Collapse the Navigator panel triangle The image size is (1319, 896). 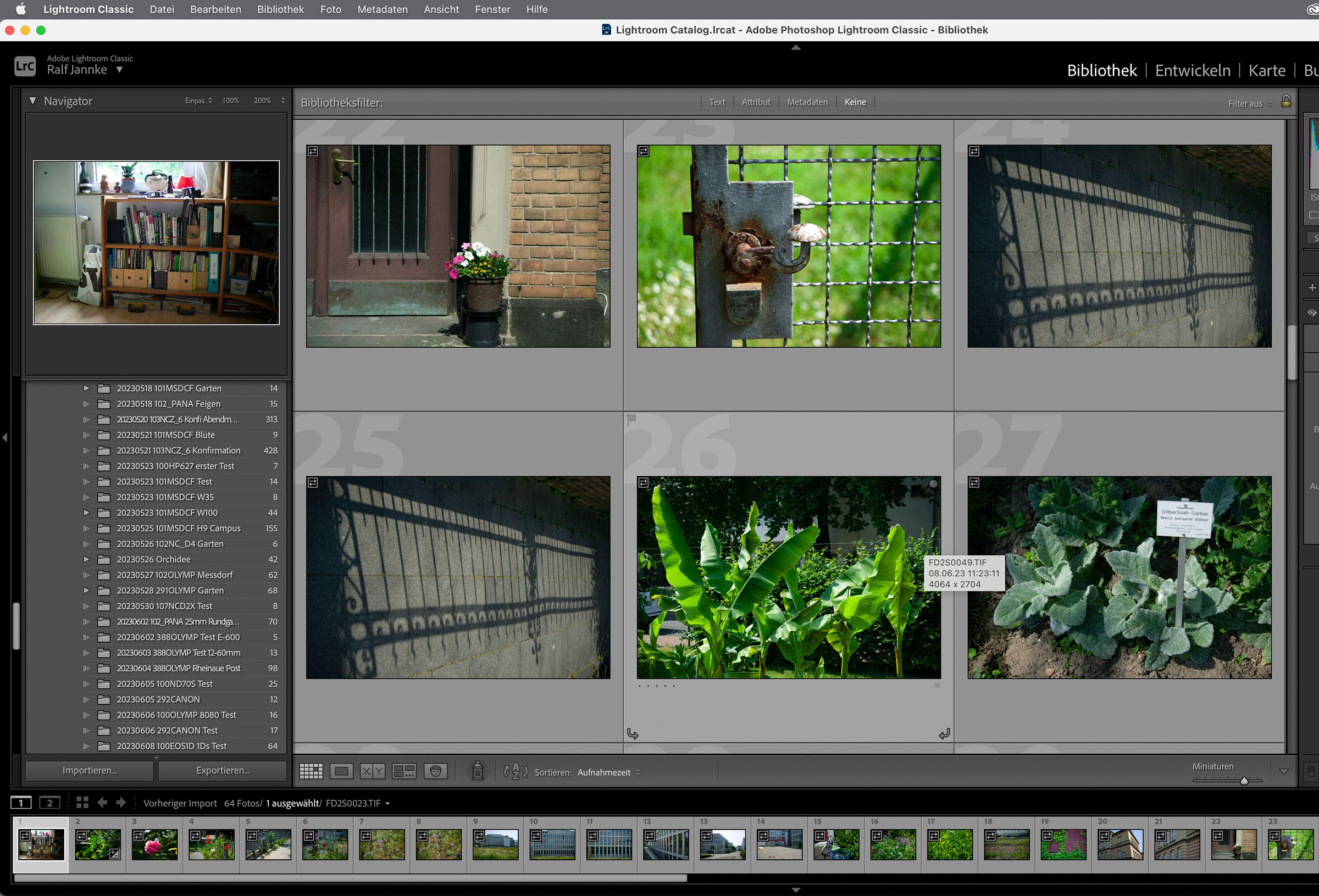[x=33, y=101]
